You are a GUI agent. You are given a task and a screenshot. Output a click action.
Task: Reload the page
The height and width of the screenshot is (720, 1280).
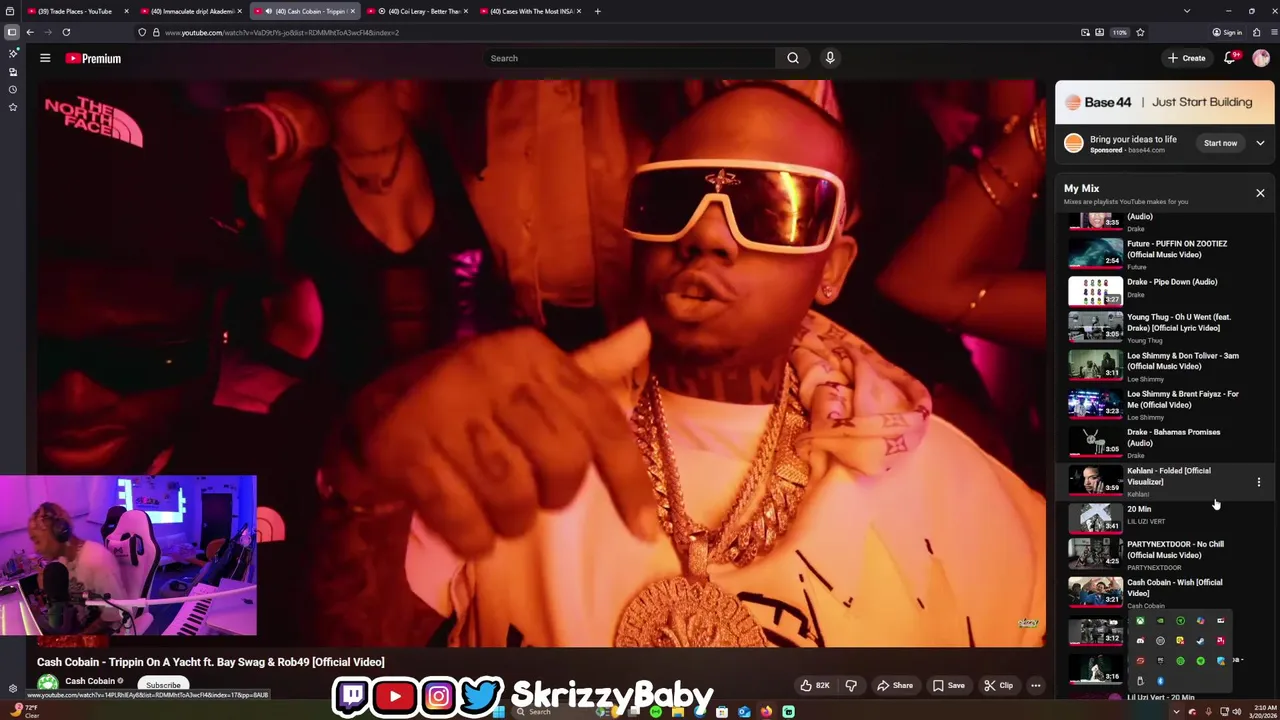point(66,32)
